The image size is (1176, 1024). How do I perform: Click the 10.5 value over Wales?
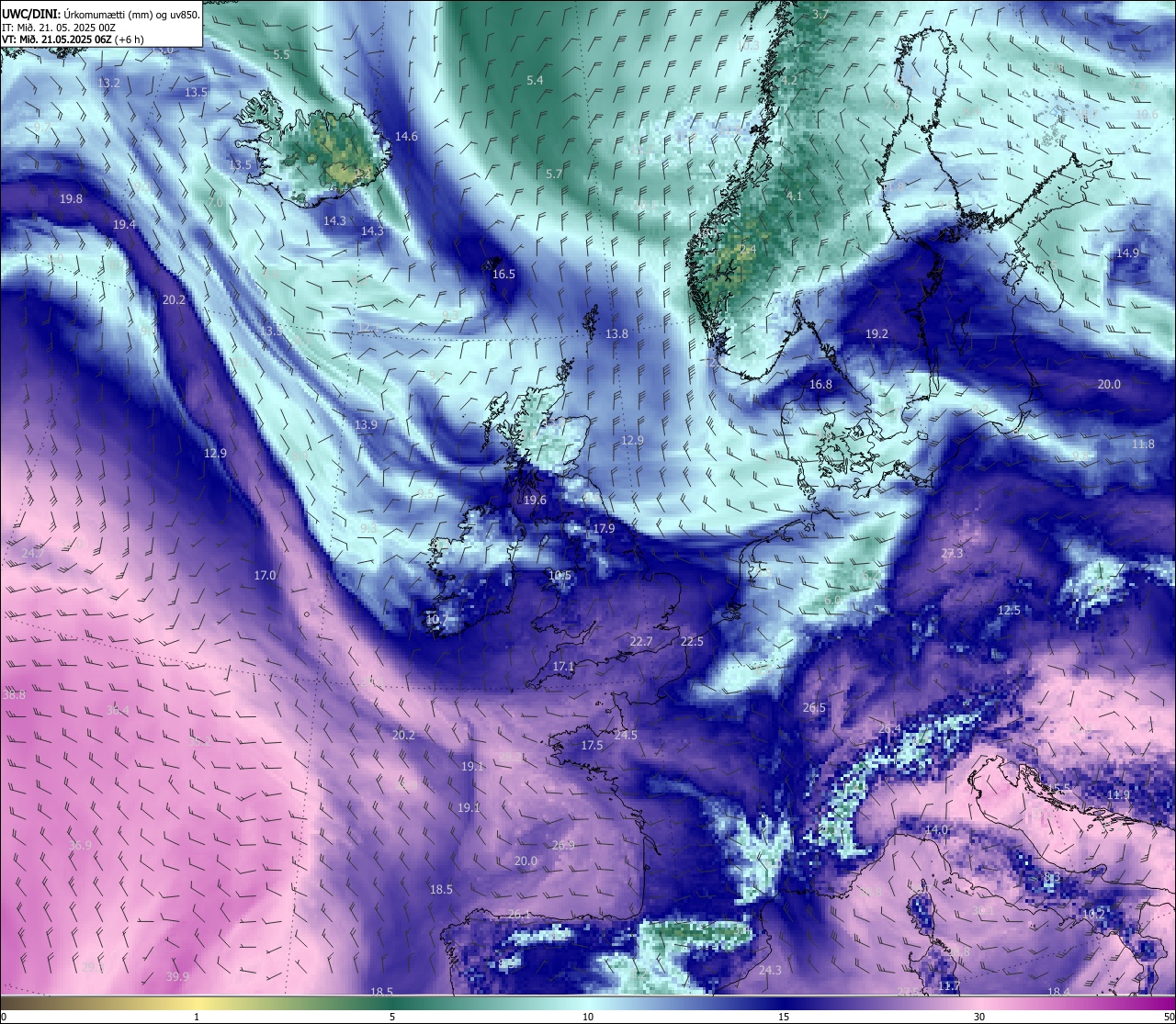(x=560, y=575)
